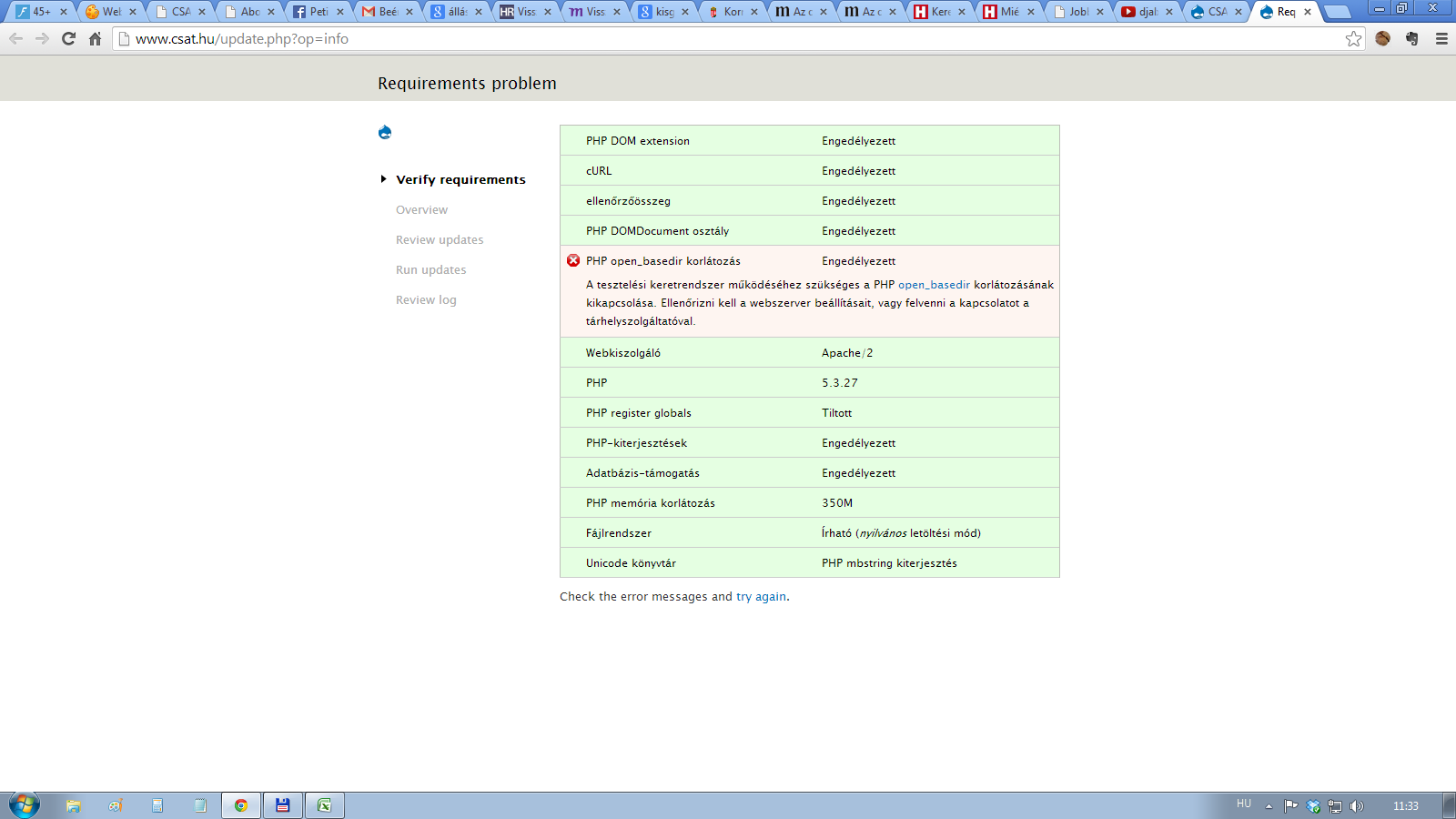Open a new tab button
This screenshot has height=819, width=1456.
[x=1337, y=12]
